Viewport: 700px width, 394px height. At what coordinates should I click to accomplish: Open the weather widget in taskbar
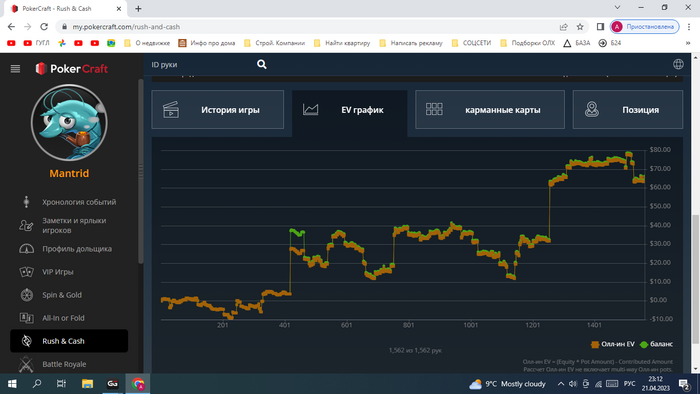tap(507, 384)
